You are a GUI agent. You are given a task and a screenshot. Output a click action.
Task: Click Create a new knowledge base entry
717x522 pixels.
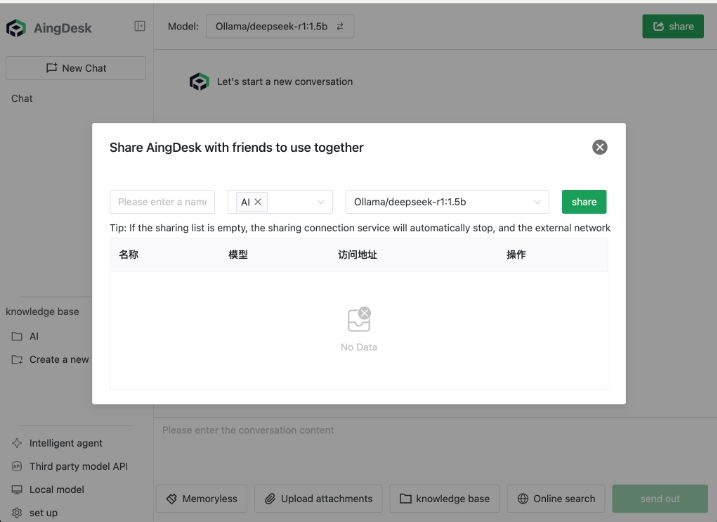[x=58, y=360]
